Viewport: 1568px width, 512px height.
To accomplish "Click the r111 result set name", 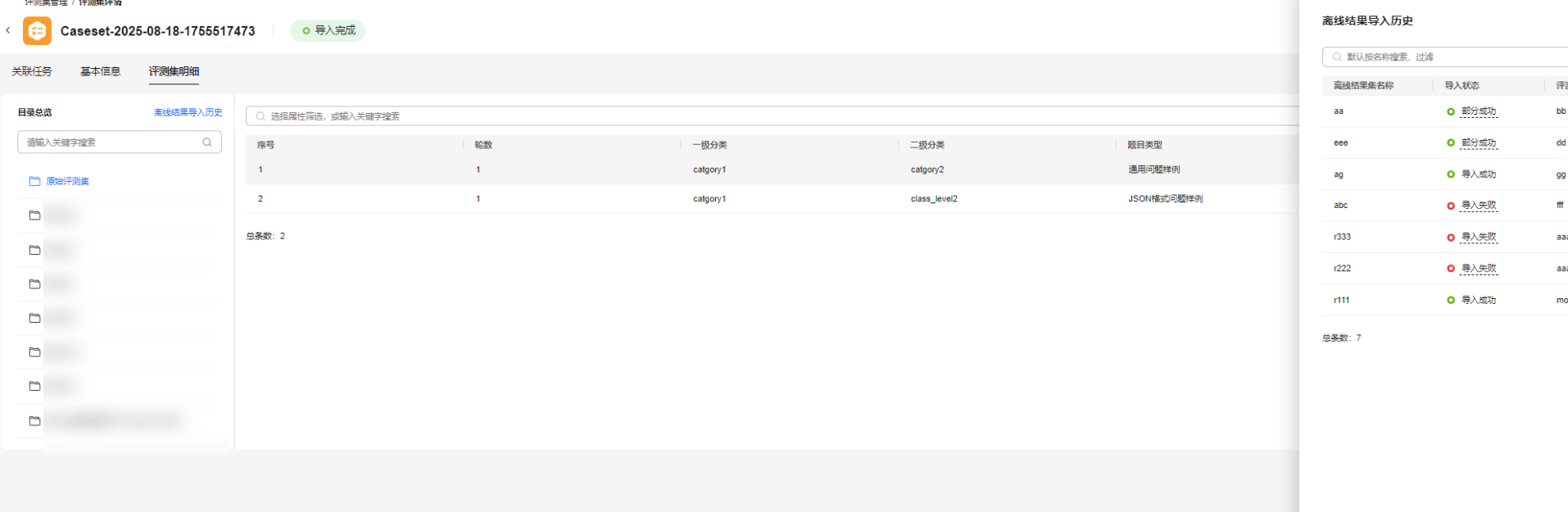I will (1341, 301).
